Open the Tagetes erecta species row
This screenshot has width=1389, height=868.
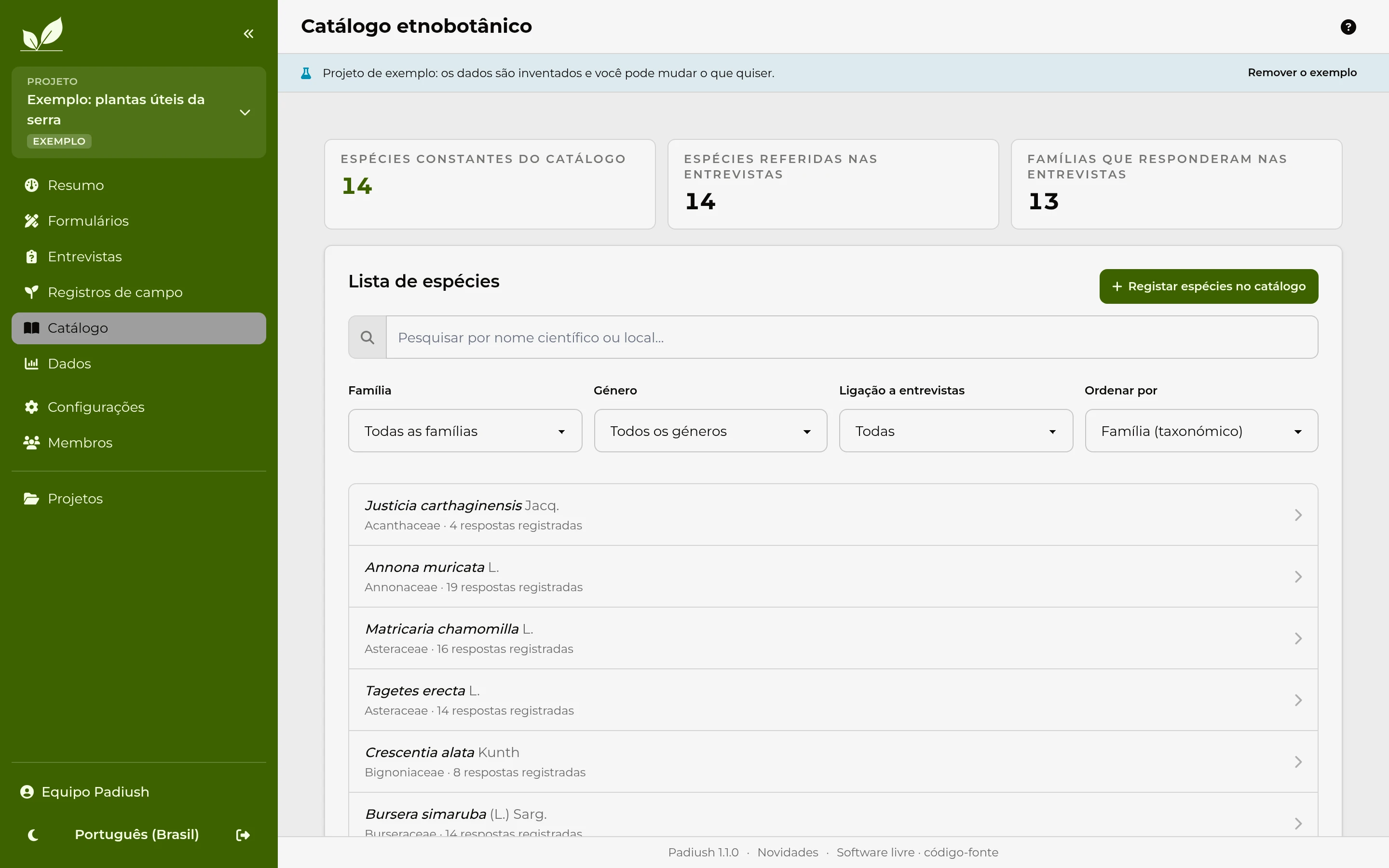(x=833, y=700)
